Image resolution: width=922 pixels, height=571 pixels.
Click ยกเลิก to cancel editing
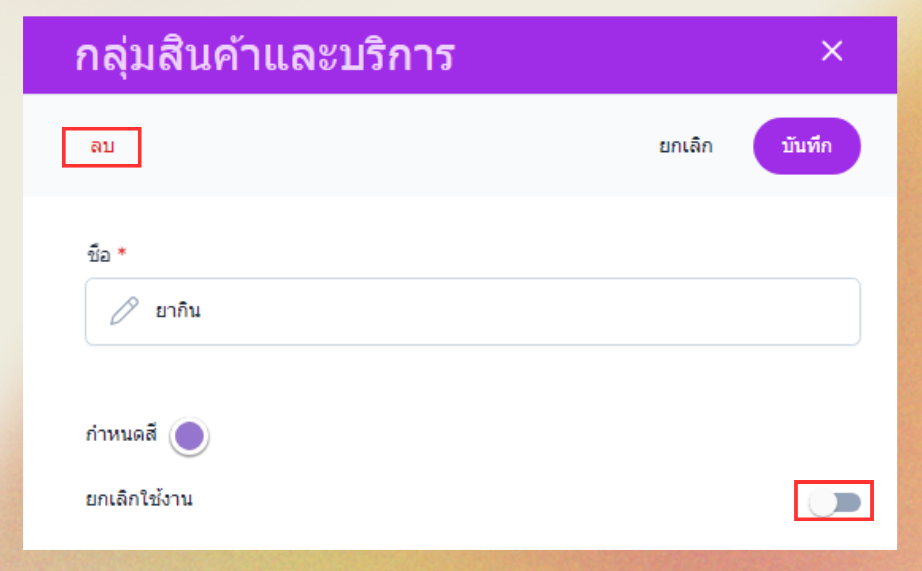point(685,146)
